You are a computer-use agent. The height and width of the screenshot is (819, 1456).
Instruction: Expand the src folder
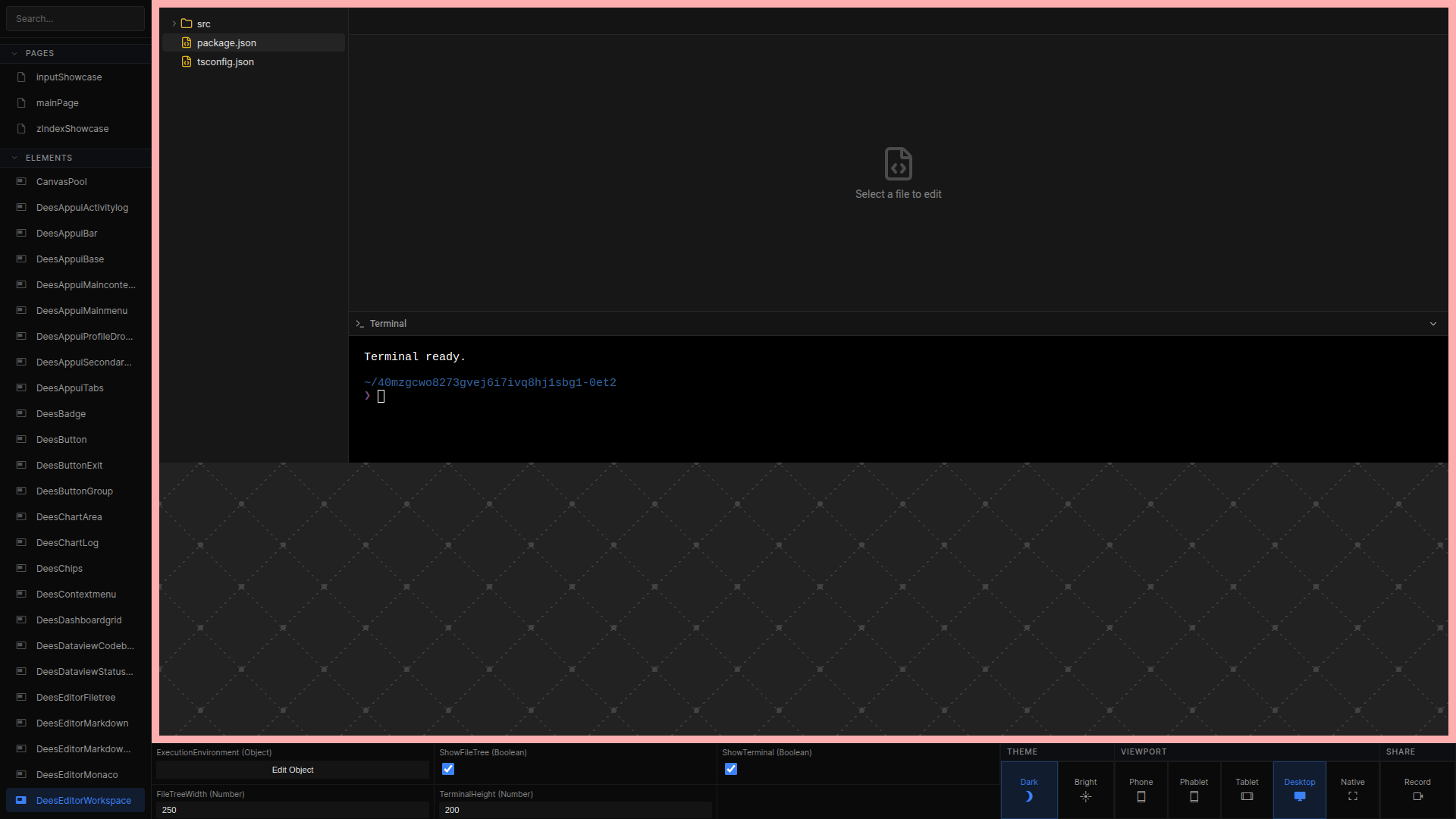[174, 24]
